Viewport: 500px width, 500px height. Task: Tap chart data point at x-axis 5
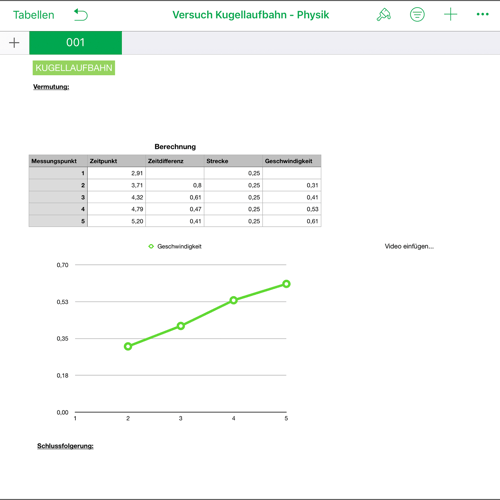tap(286, 284)
